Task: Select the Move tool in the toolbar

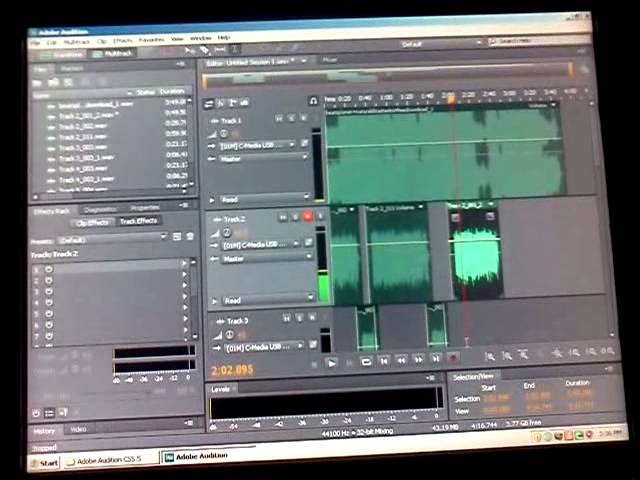Action: click(x=189, y=51)
